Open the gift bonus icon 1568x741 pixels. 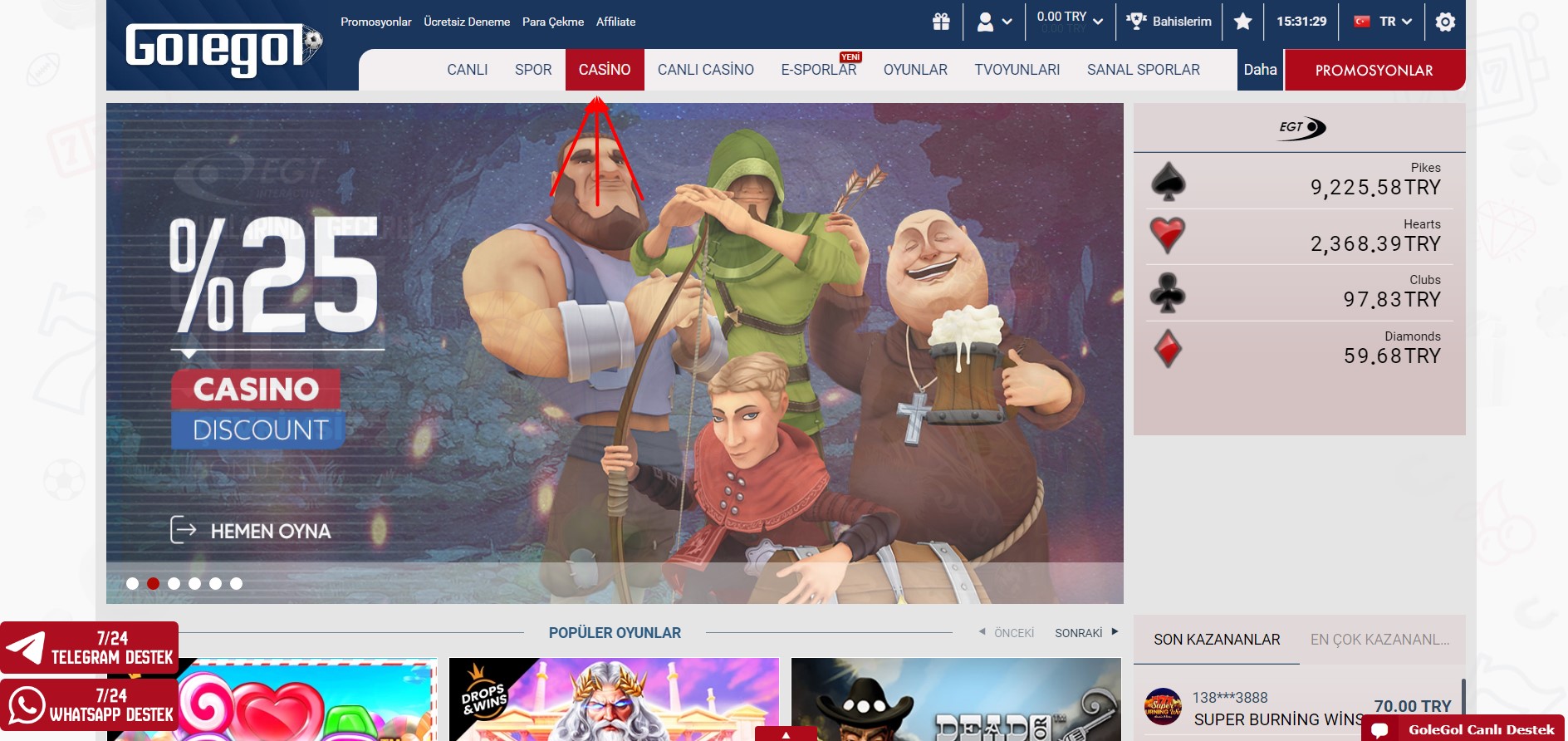coord(941,22)
